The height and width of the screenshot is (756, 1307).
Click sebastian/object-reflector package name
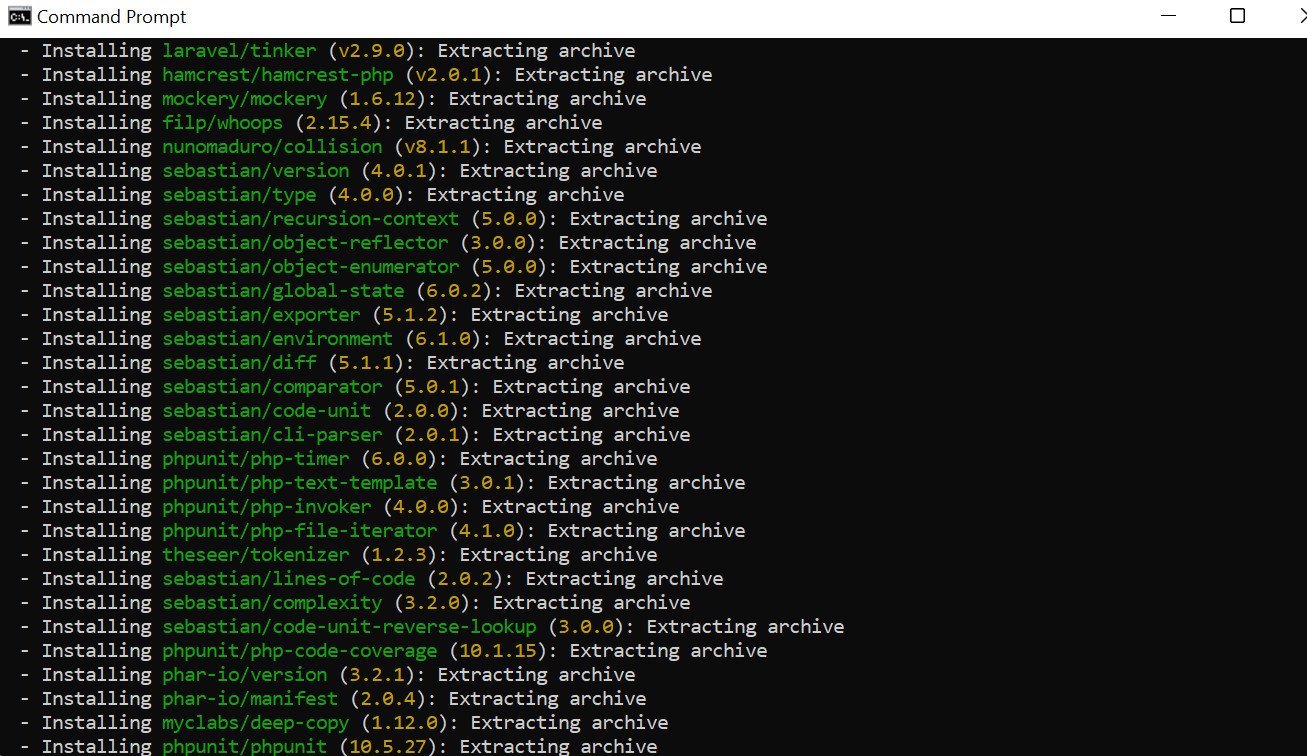click(x=305, y=242)
